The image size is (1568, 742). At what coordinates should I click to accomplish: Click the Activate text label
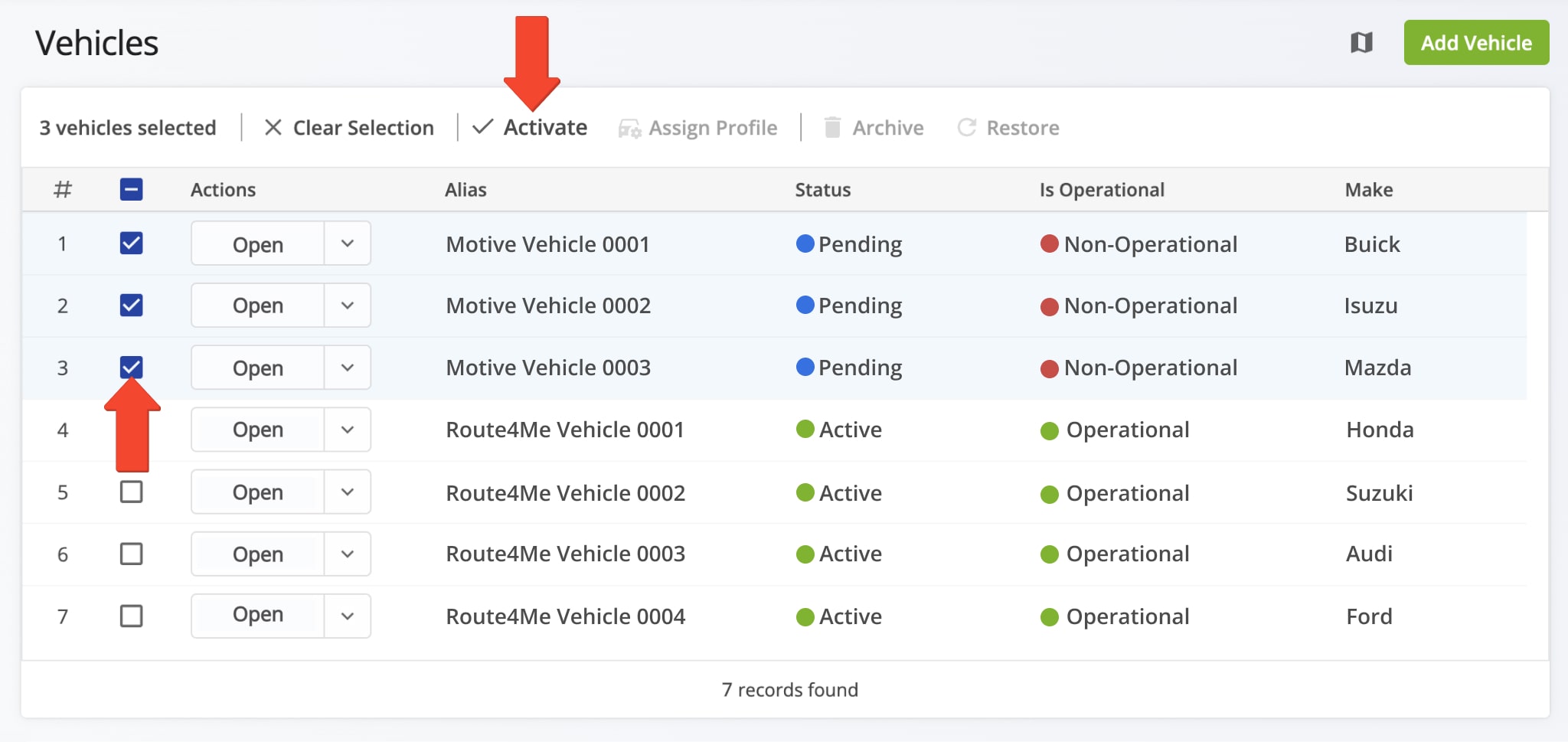[545, 127]
